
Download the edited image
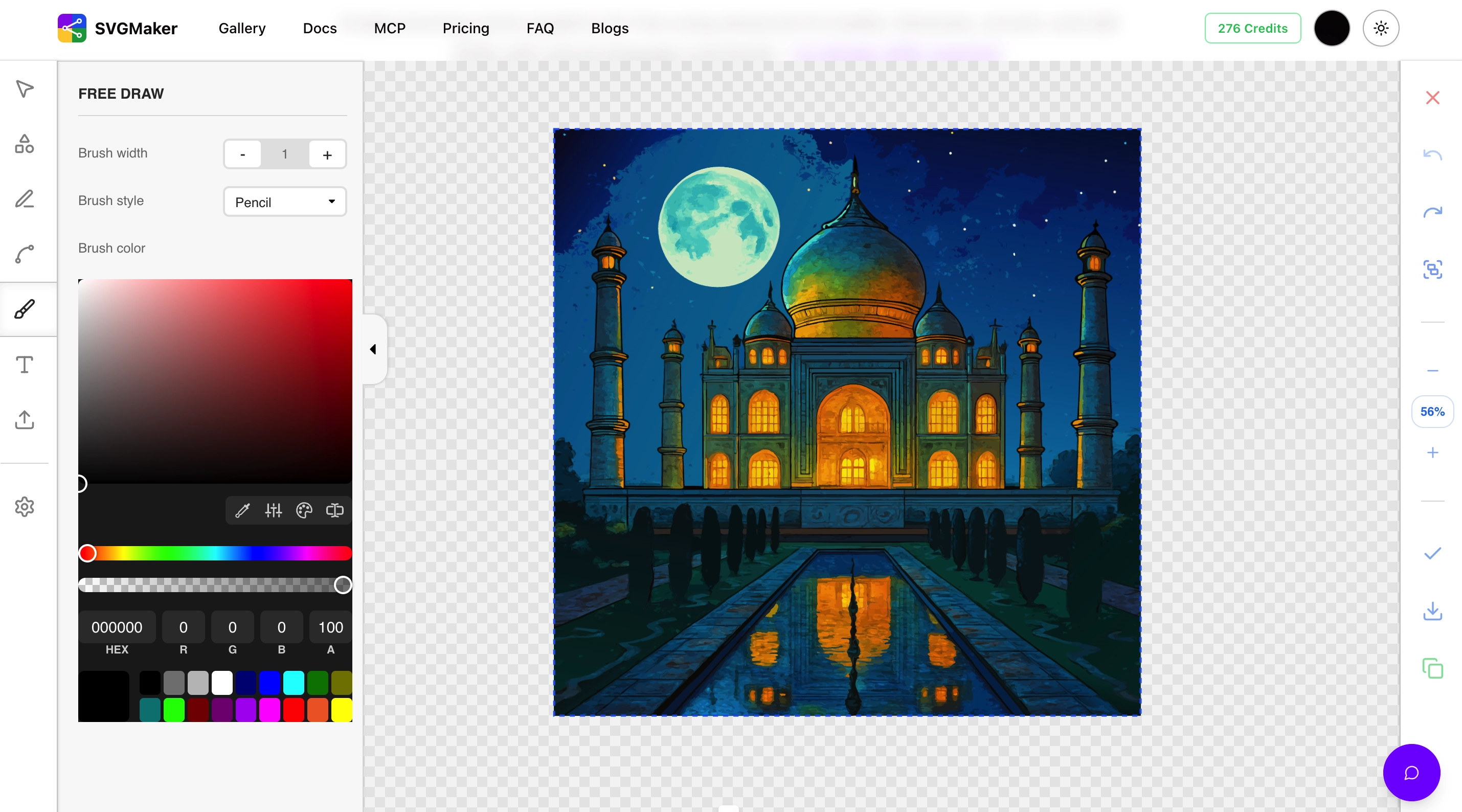[1432, 611]
